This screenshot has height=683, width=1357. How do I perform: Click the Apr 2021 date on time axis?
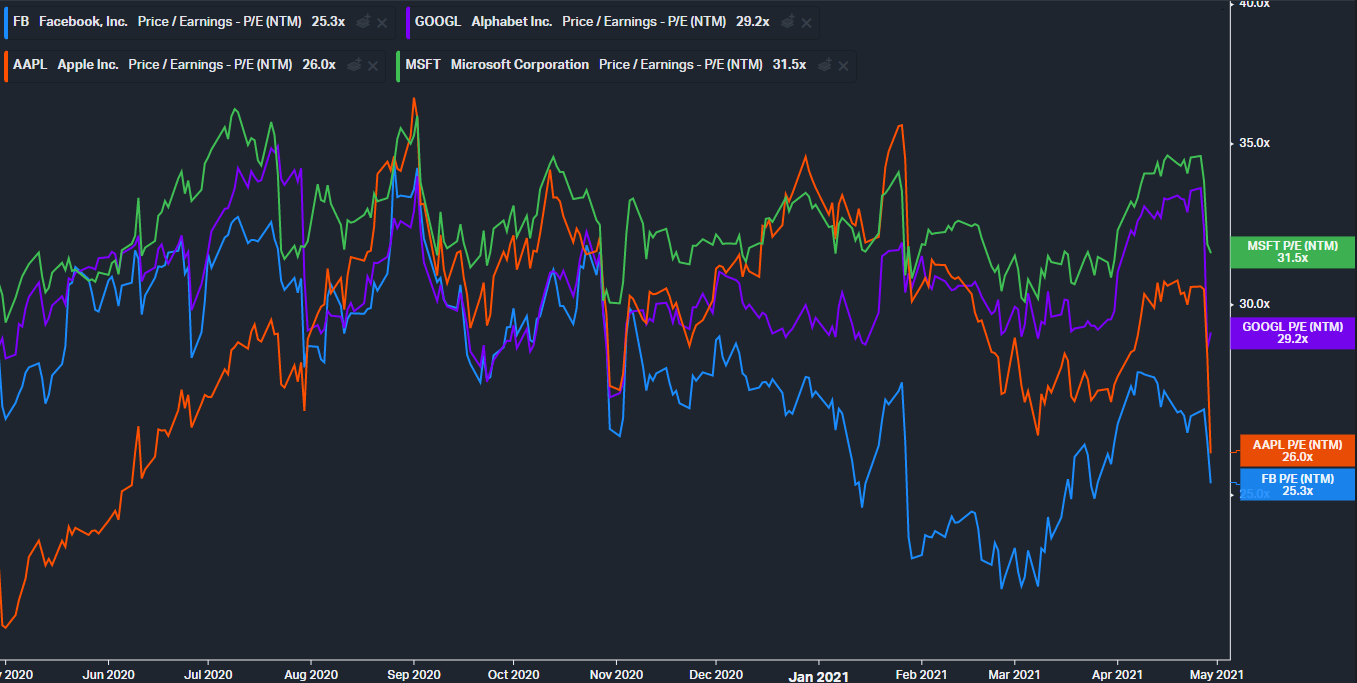[x=1116, y=675]
